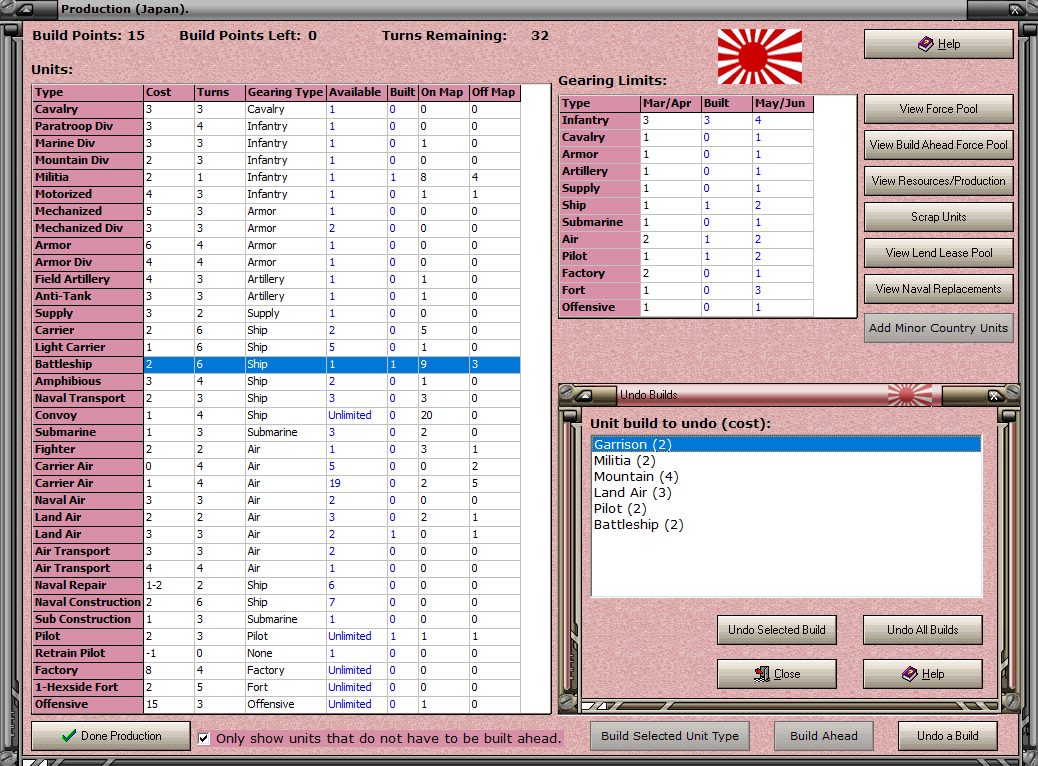Click the large rising sun flag emblem
1038x766 pixels.
coord(758,57)
